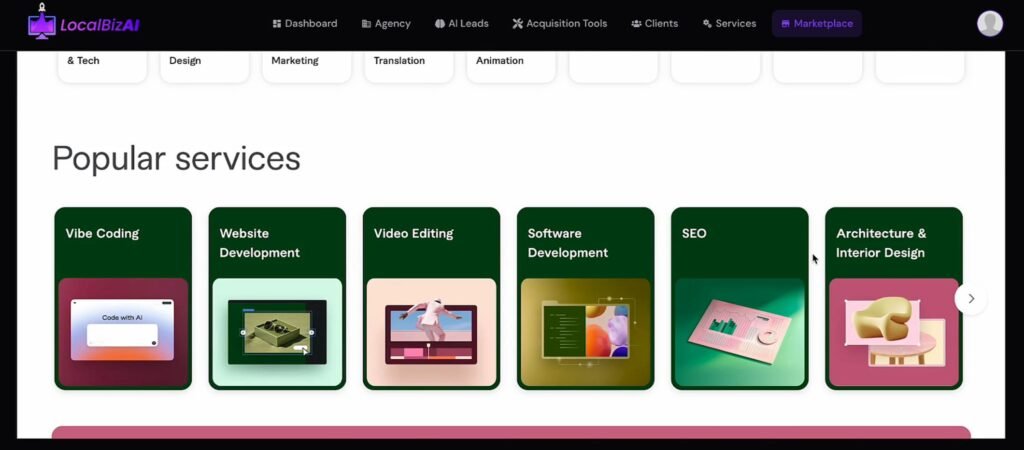
Task: Open the Vibe Coding service card
Action: pos(123,298)
